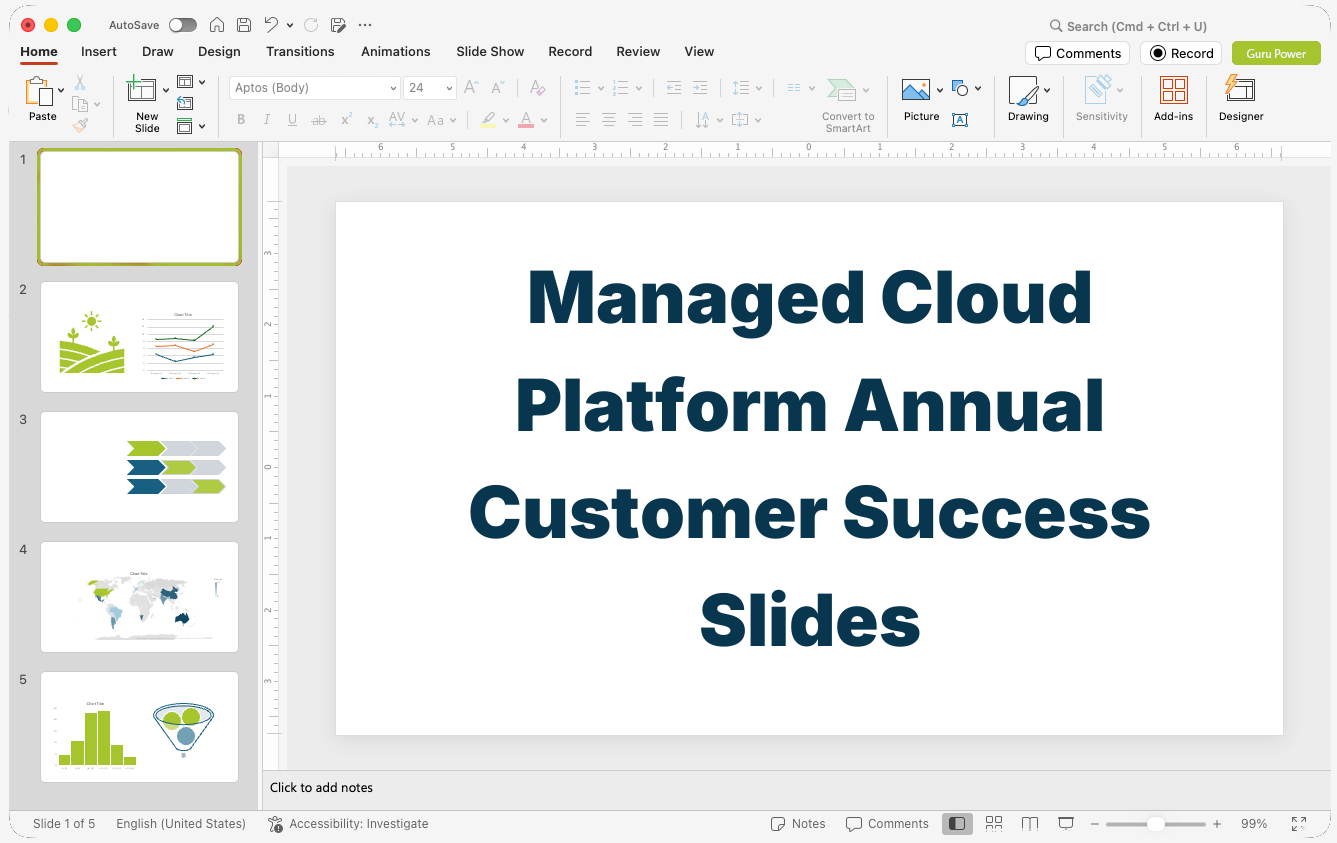Click Fit slide to window icon
Viewport: 1337px width, 843px height.
tap(1299, 824)
